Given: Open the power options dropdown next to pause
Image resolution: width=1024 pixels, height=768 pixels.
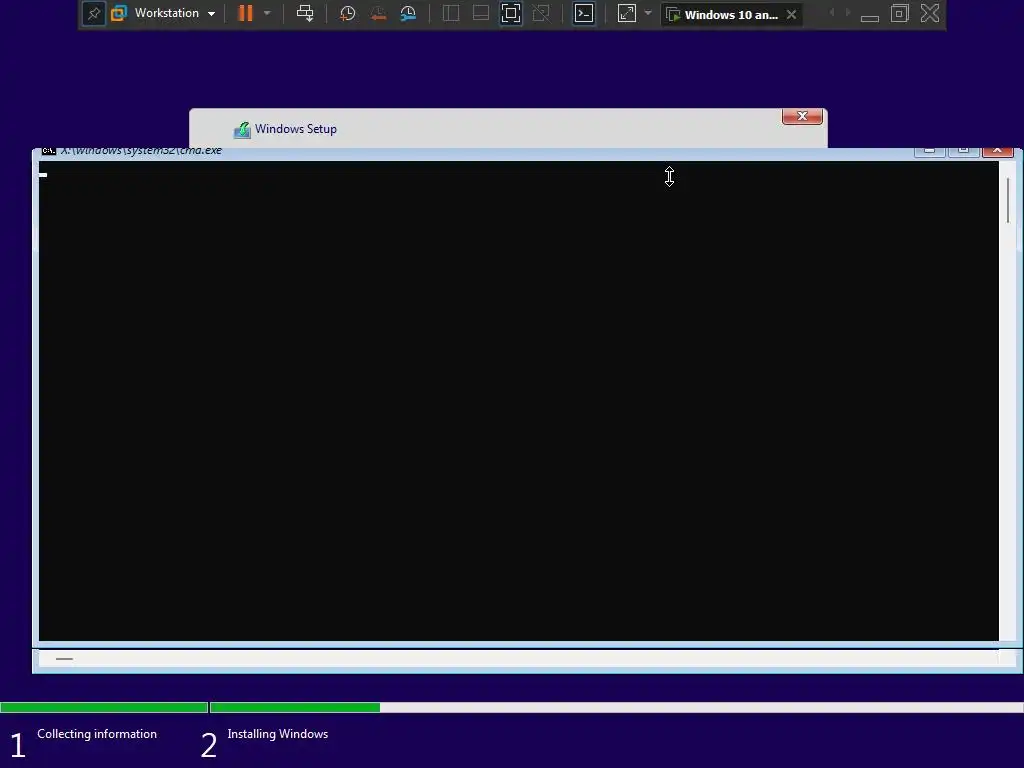Looking at the screenshot, I should (266, 13).
